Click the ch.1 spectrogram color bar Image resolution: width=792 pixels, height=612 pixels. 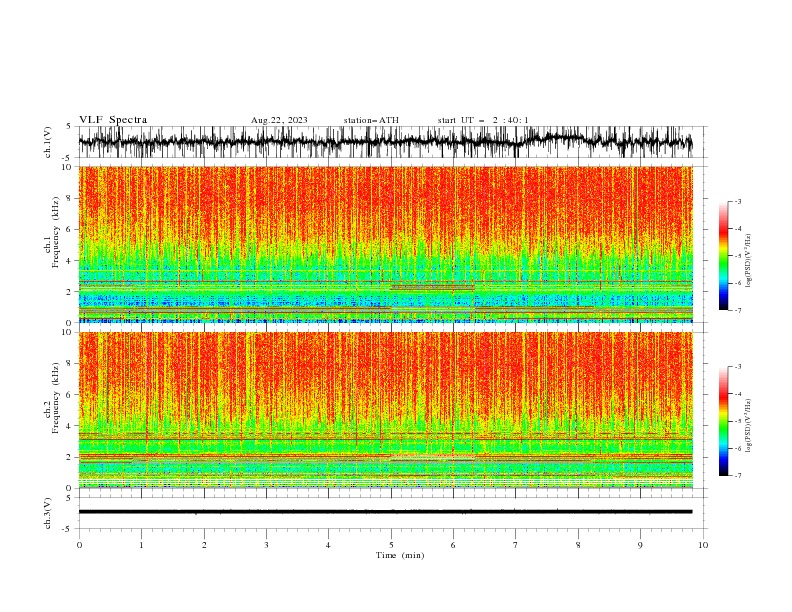723,256
